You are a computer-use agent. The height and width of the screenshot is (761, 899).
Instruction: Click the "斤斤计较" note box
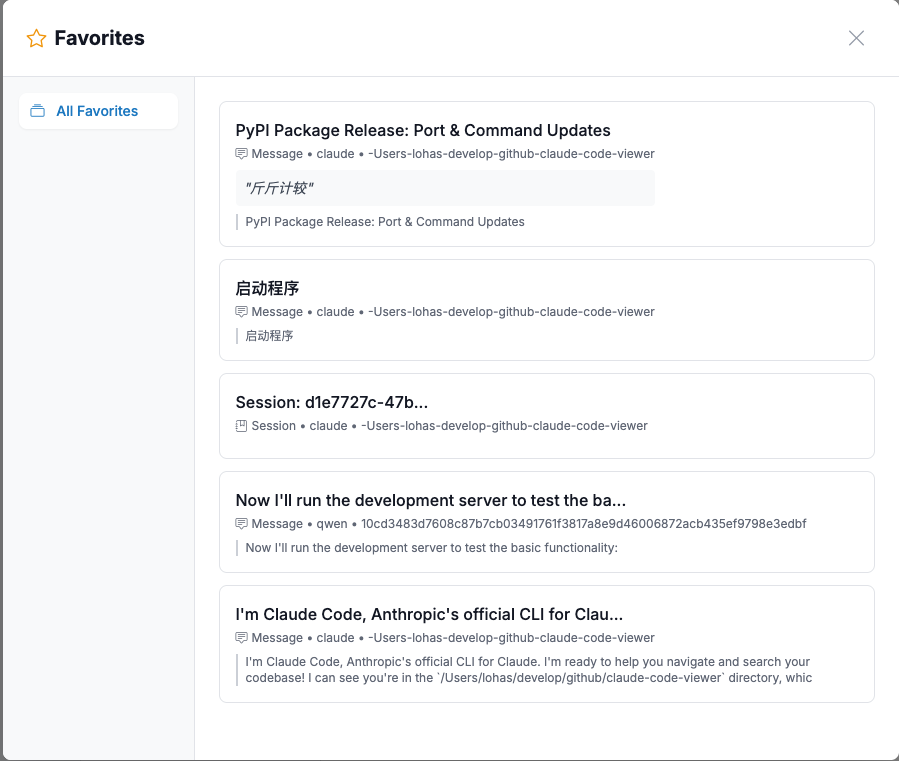click(x=445, y=188)
